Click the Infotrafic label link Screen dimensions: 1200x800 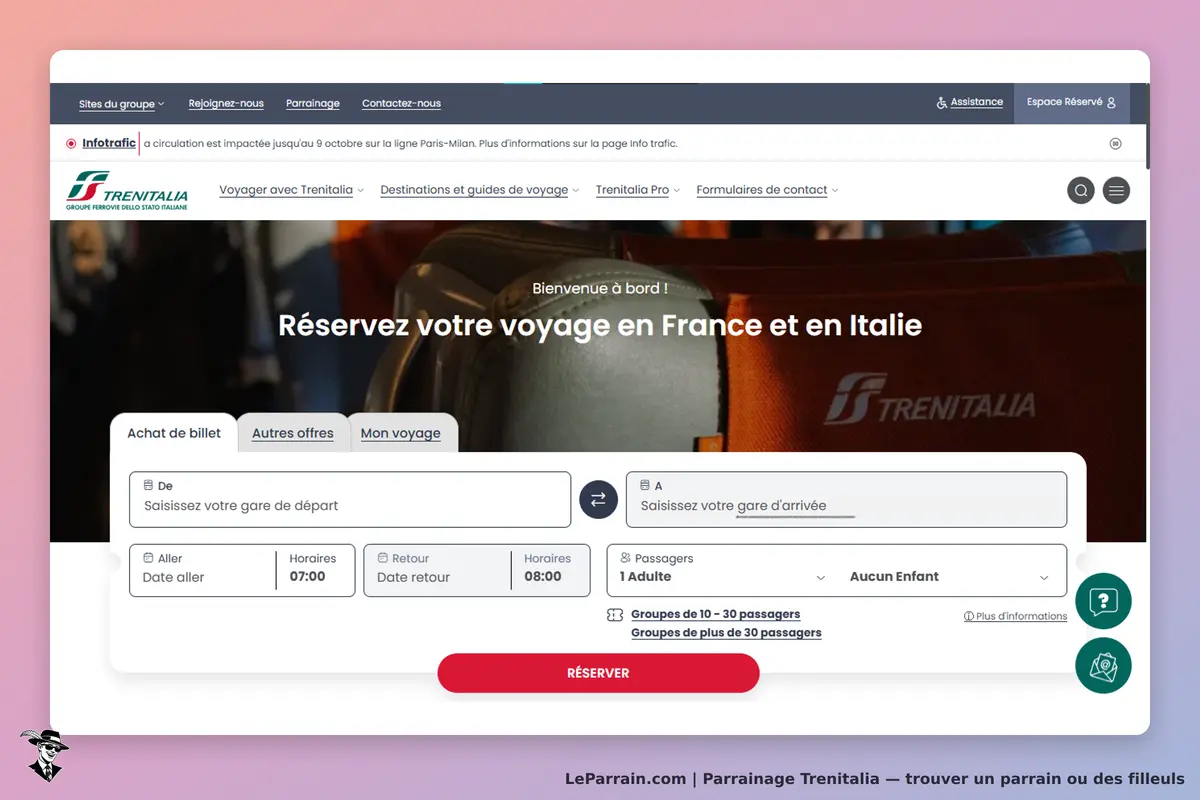109,143
